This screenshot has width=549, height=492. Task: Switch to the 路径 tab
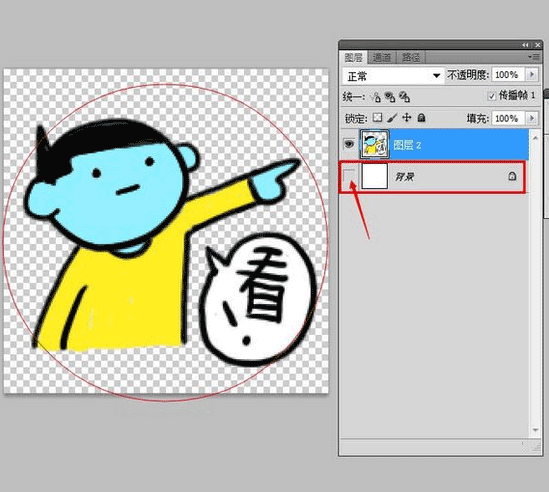(411, 57)
